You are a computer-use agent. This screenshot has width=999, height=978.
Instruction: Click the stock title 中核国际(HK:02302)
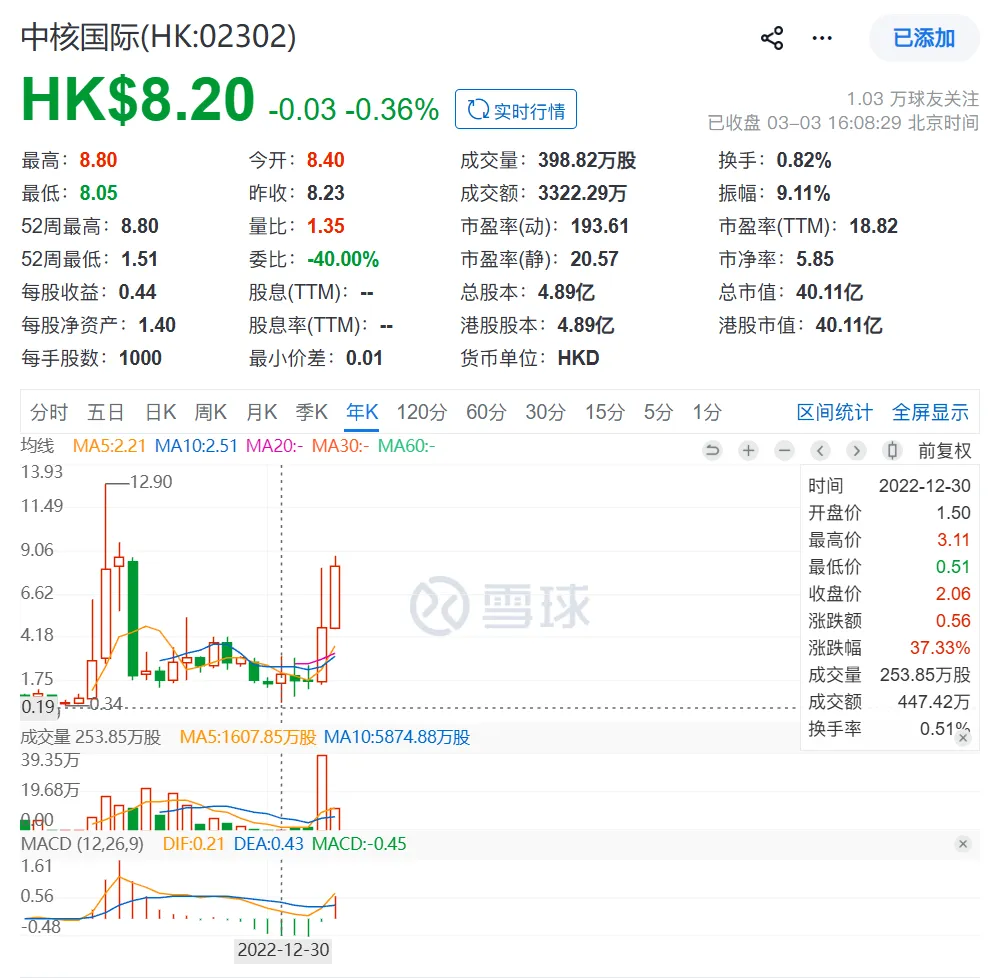tap(159, 37)
